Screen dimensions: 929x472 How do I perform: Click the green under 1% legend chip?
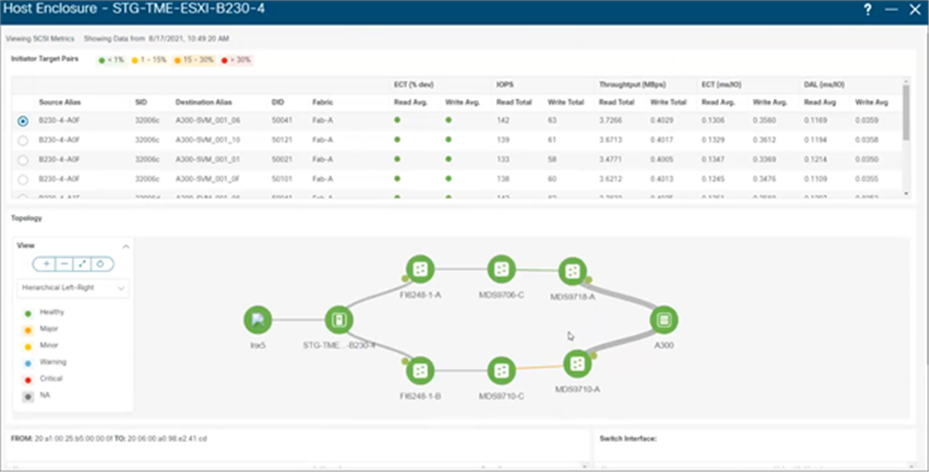[x=111, y=60]
